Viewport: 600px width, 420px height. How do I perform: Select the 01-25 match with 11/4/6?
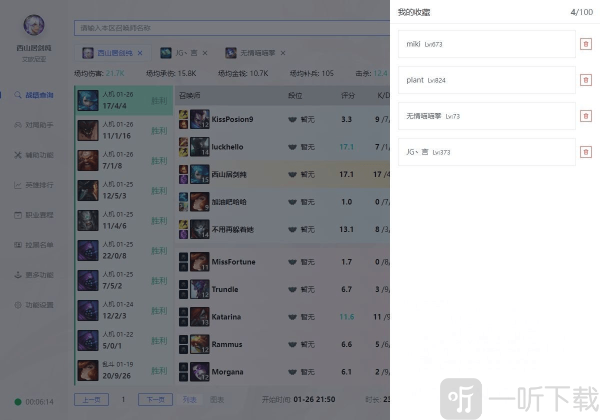pos(124,220)
